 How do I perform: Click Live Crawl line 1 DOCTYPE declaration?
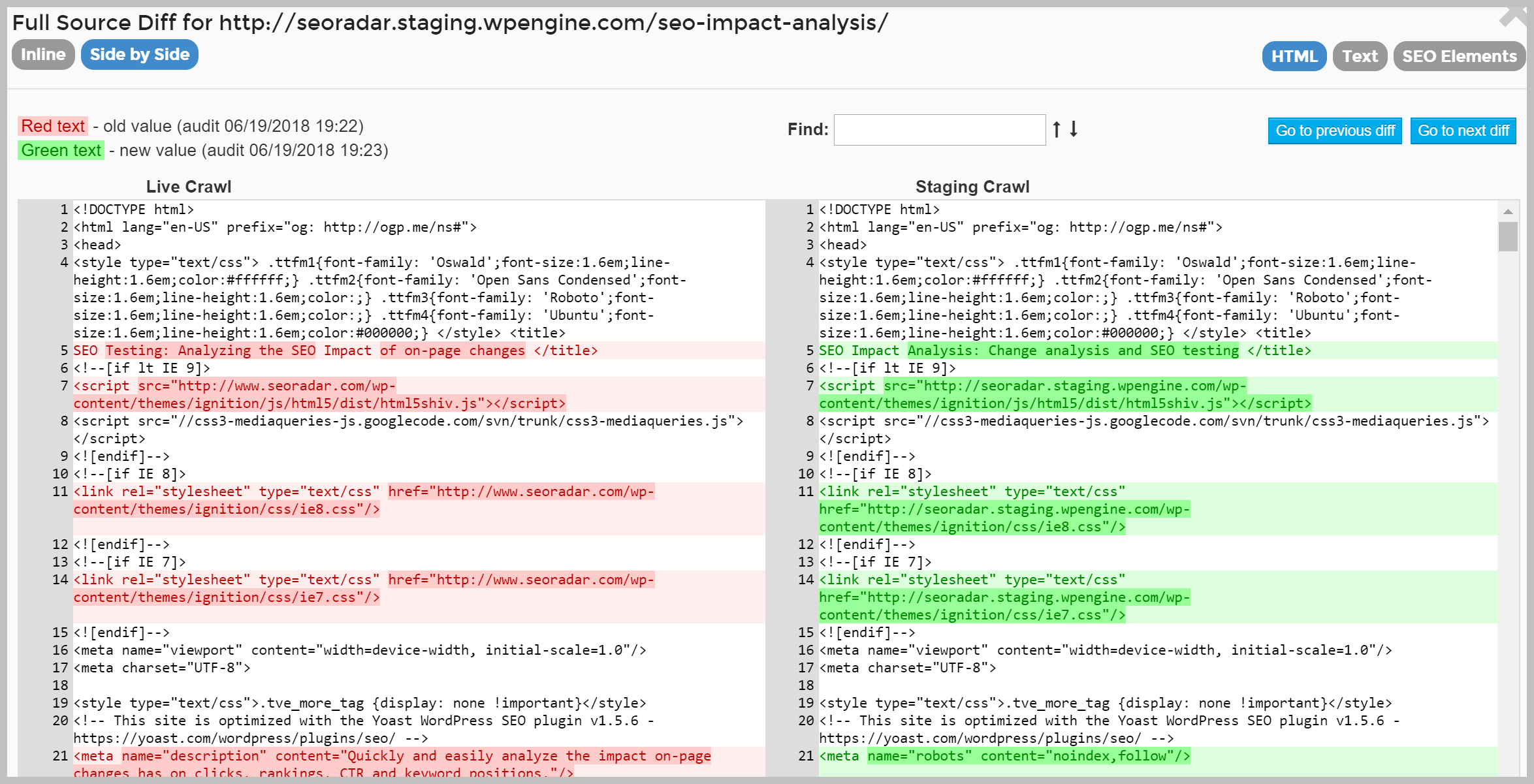134,210
